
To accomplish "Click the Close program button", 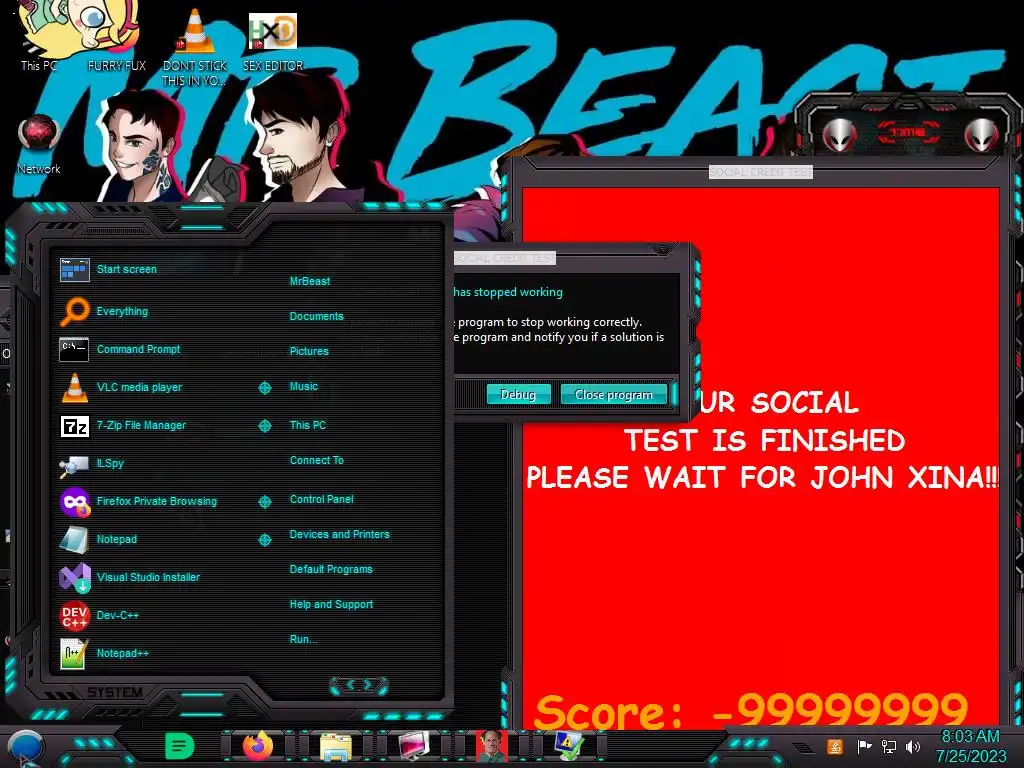I will 613,394.
